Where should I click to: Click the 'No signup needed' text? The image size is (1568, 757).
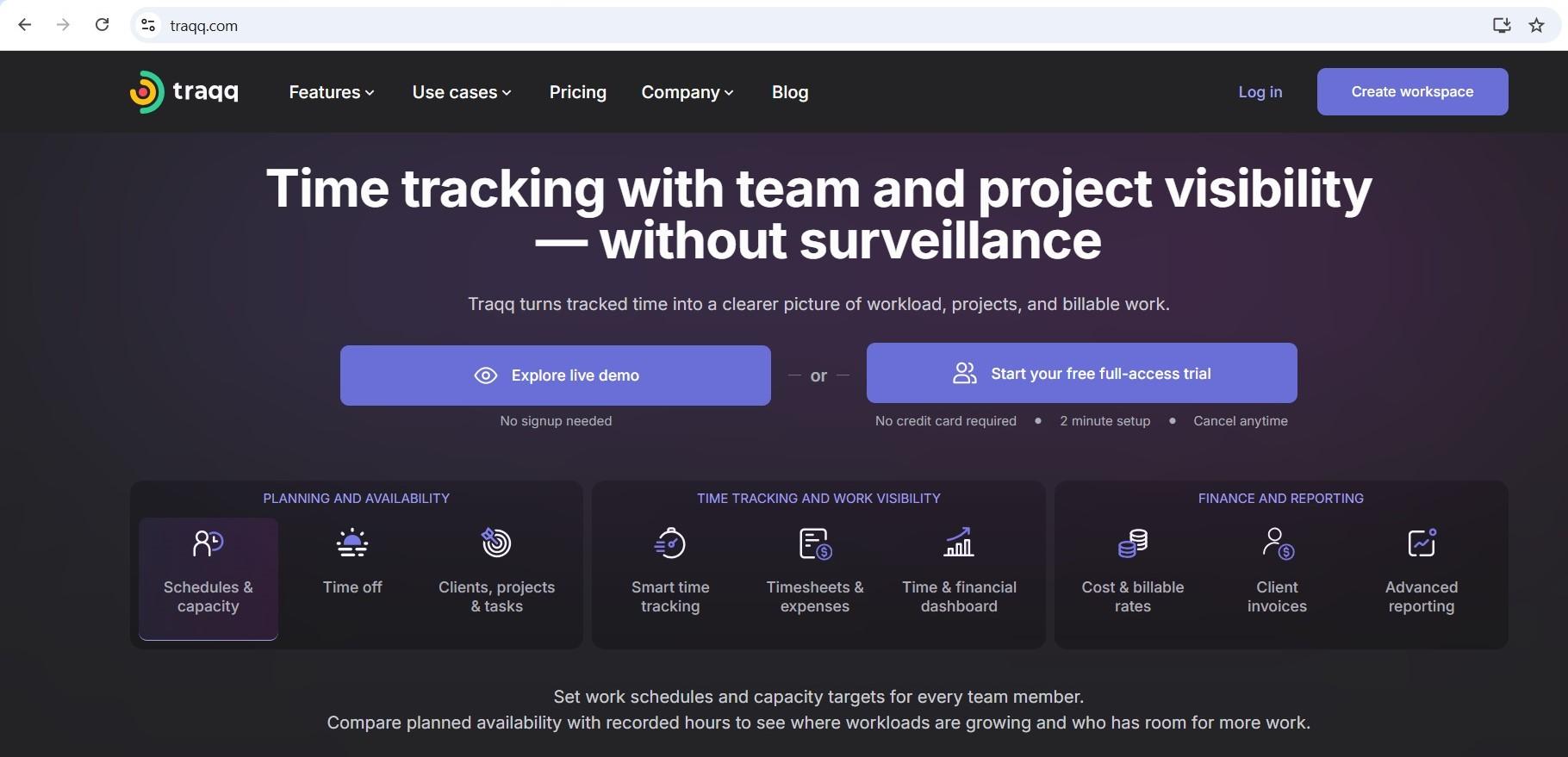click(x=556, y=421)
